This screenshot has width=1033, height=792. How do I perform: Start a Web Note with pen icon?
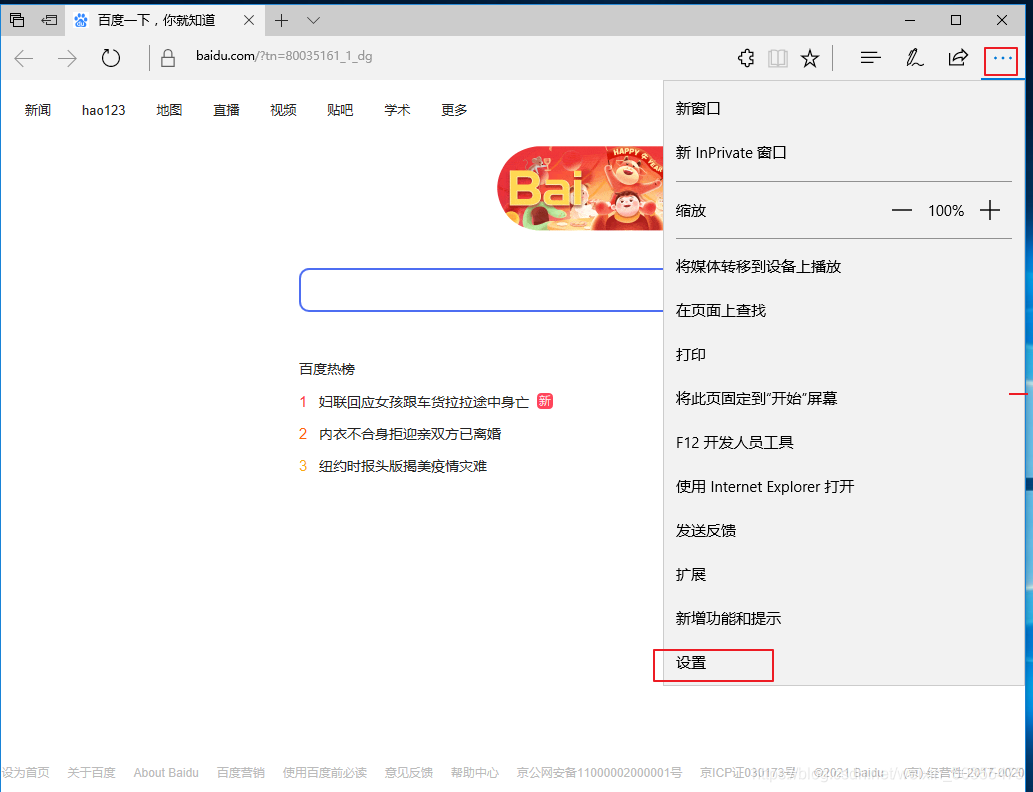click(x=914, y=58)
